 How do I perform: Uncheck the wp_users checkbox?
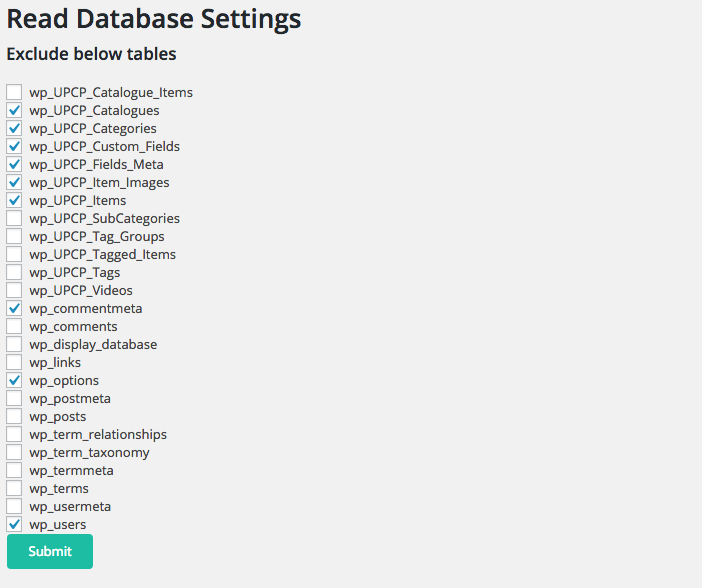pyautogui.click(x=14, y=524)
